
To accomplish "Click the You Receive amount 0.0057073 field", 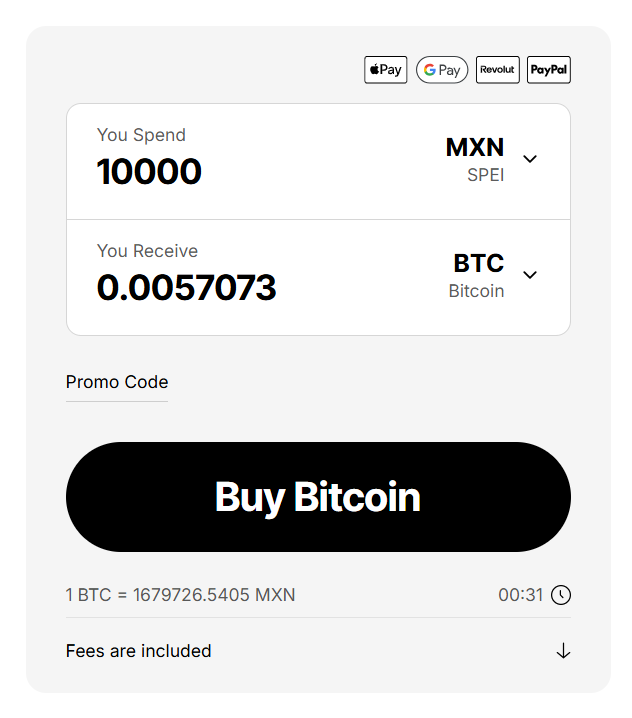I will click(x=187, y=288).
